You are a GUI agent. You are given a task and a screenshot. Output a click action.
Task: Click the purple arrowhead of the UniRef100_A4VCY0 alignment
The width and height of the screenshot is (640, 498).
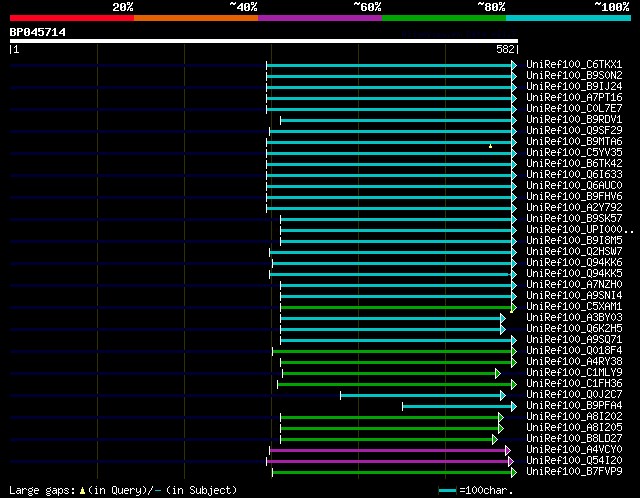click(508, 451)
